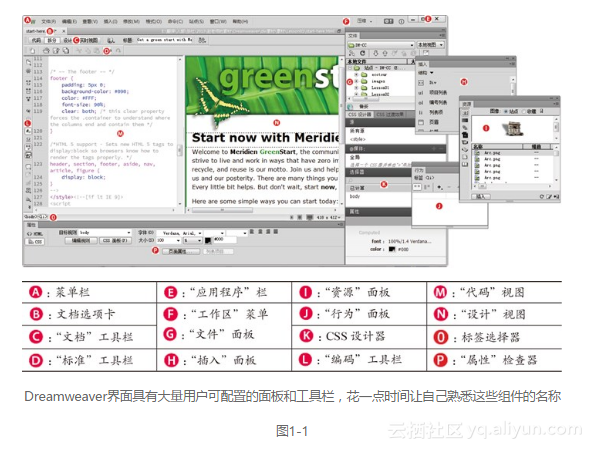Click the 页面属性 button

pyautogui.click(x=181, y=251)
